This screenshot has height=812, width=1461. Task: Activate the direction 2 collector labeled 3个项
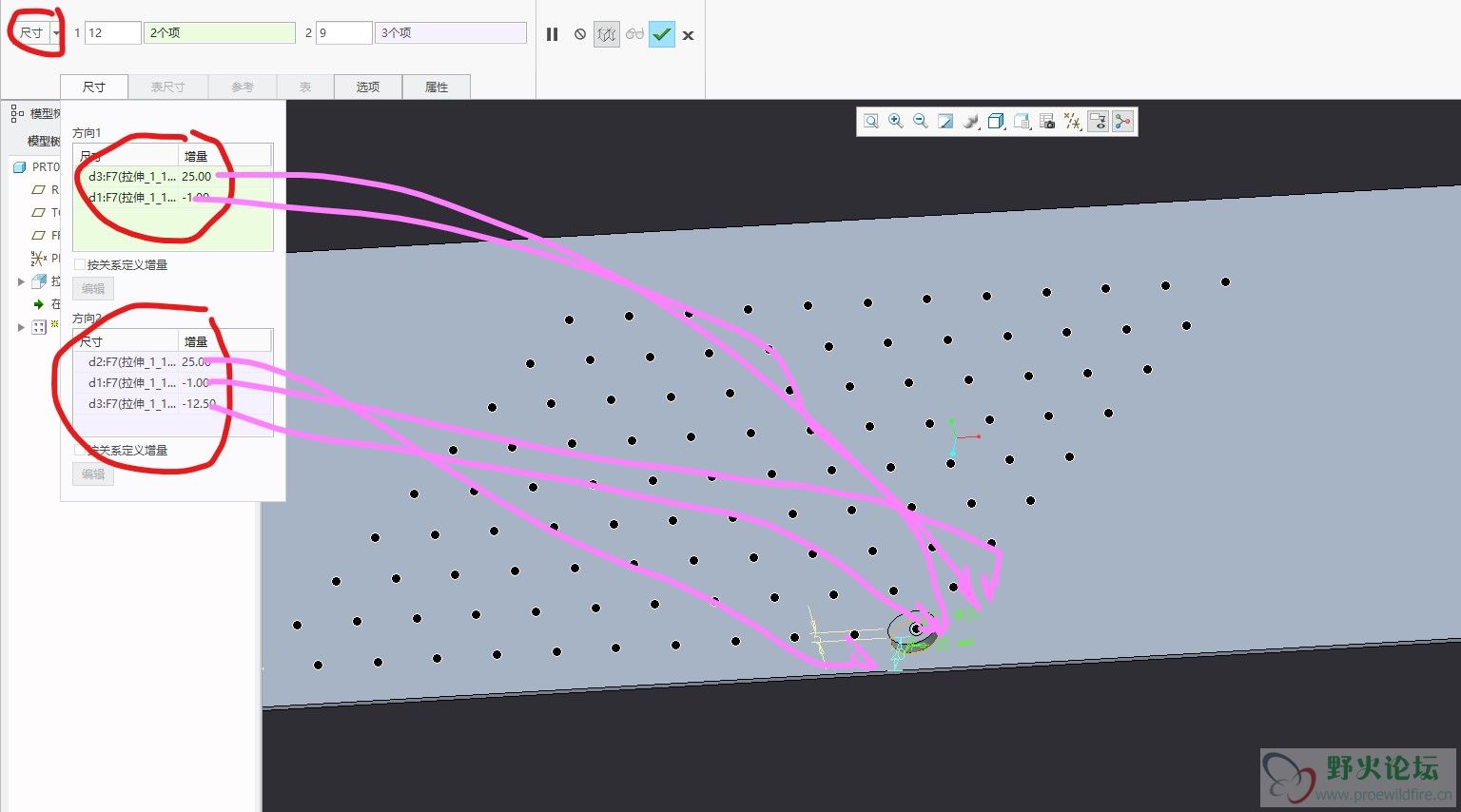tap(451, 32)
